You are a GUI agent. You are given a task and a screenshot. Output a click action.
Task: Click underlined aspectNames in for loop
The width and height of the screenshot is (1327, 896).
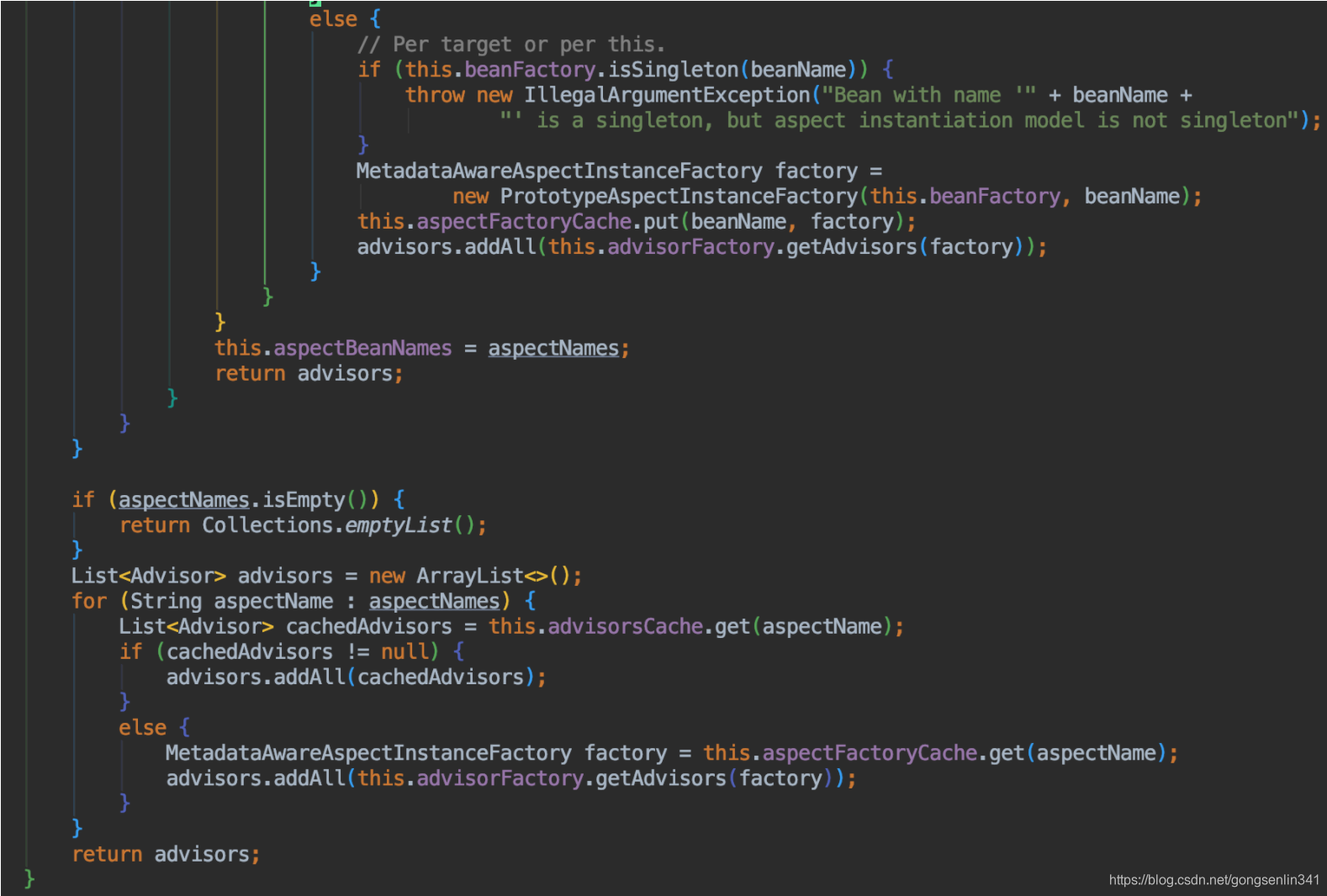coord(434,601)
